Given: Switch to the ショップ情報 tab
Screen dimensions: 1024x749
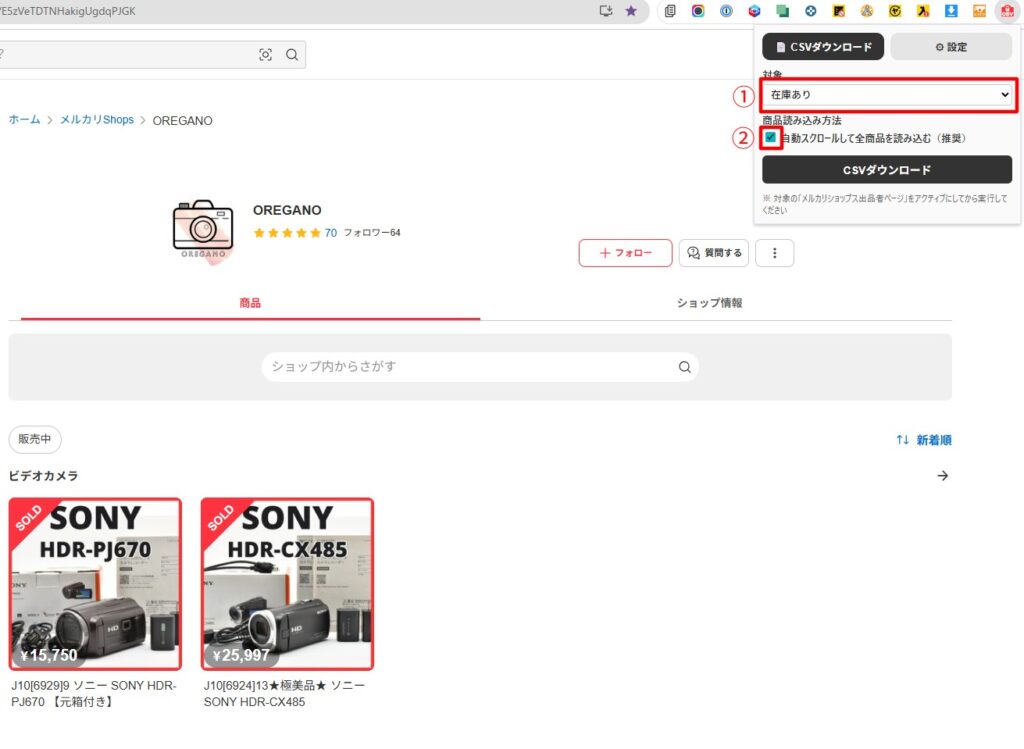Looking at the screenshot, I should tap(709, 303).
